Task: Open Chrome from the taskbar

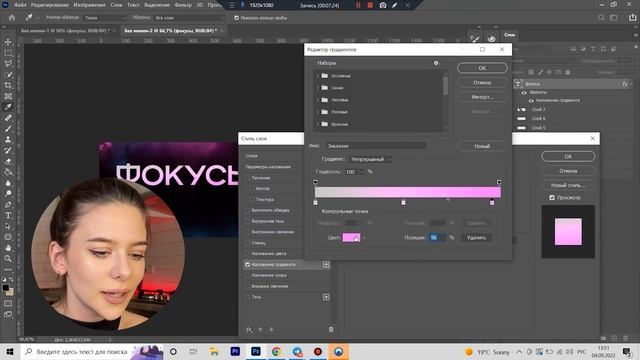Action: (x=276, y=351)
